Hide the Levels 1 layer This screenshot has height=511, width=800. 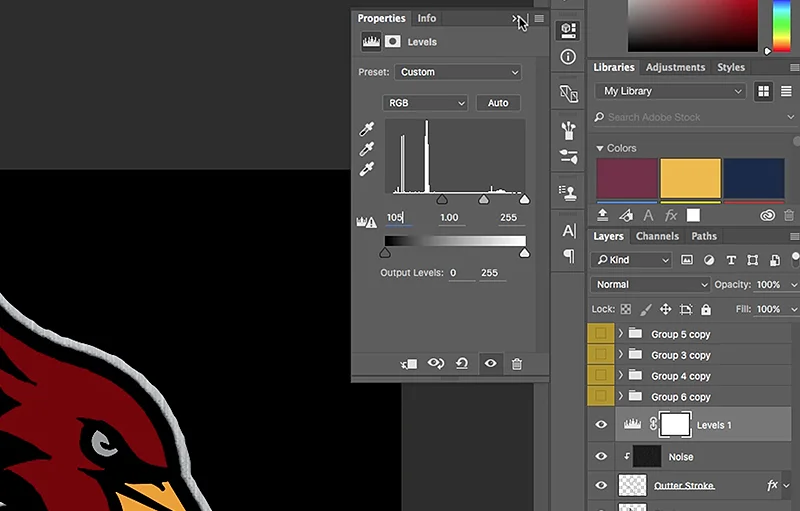(601, 424)
